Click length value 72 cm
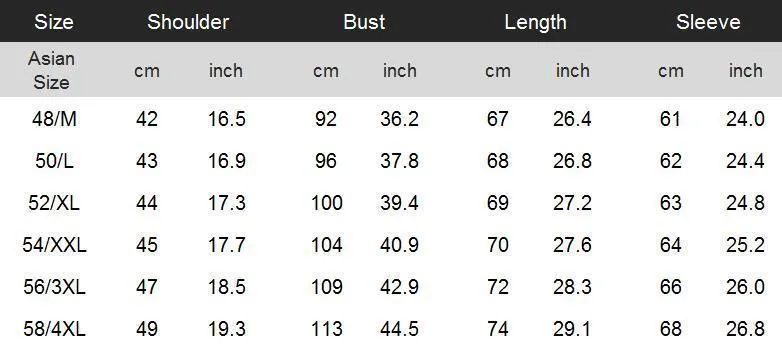Screen dimensions: 782x362 (x=498, y=287)
